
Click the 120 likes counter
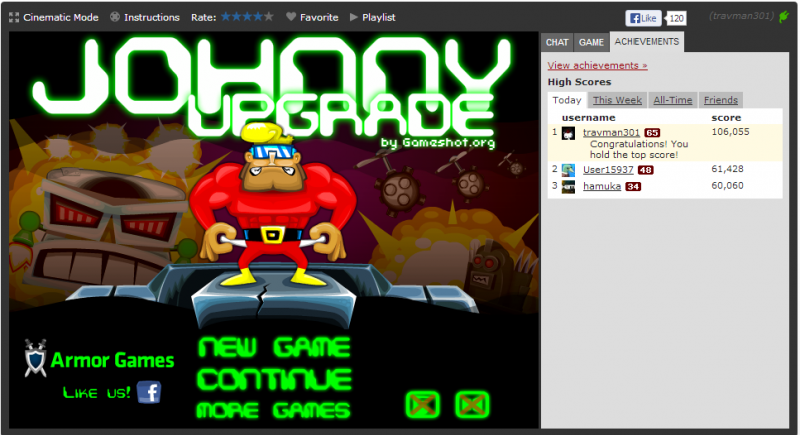coord(677,18)
